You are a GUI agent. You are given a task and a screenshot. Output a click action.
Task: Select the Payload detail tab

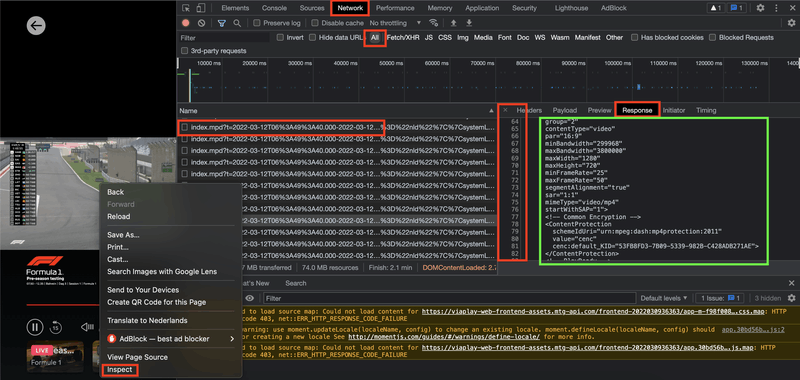(x=565, y=110)
